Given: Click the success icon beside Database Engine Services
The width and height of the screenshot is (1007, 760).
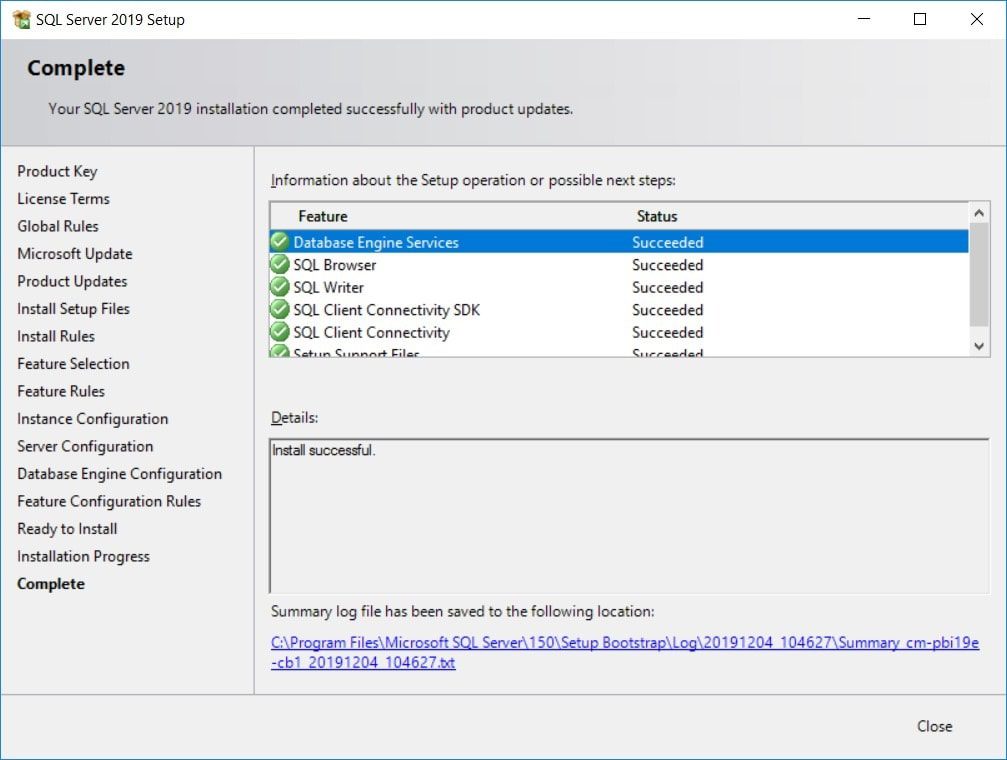Looking at the screenshot, I should tap(279, 242).
